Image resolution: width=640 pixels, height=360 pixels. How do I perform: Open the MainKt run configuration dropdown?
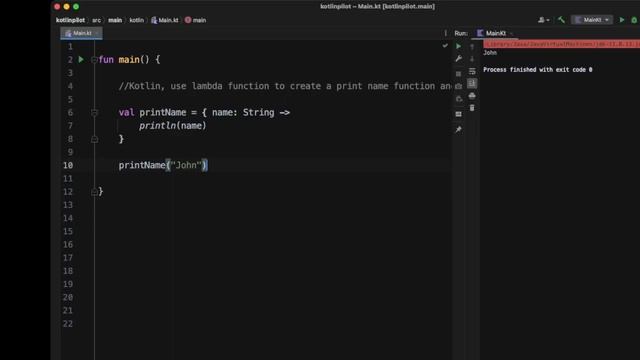coord(592,20)
